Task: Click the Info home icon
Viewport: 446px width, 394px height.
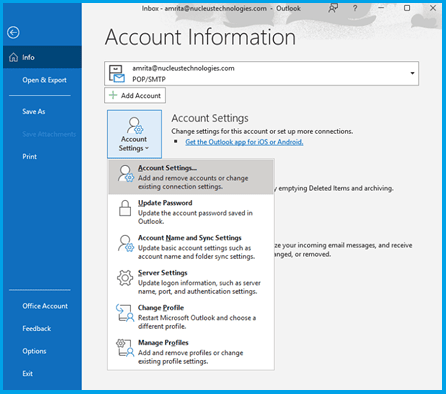Action: coord(13,57)
